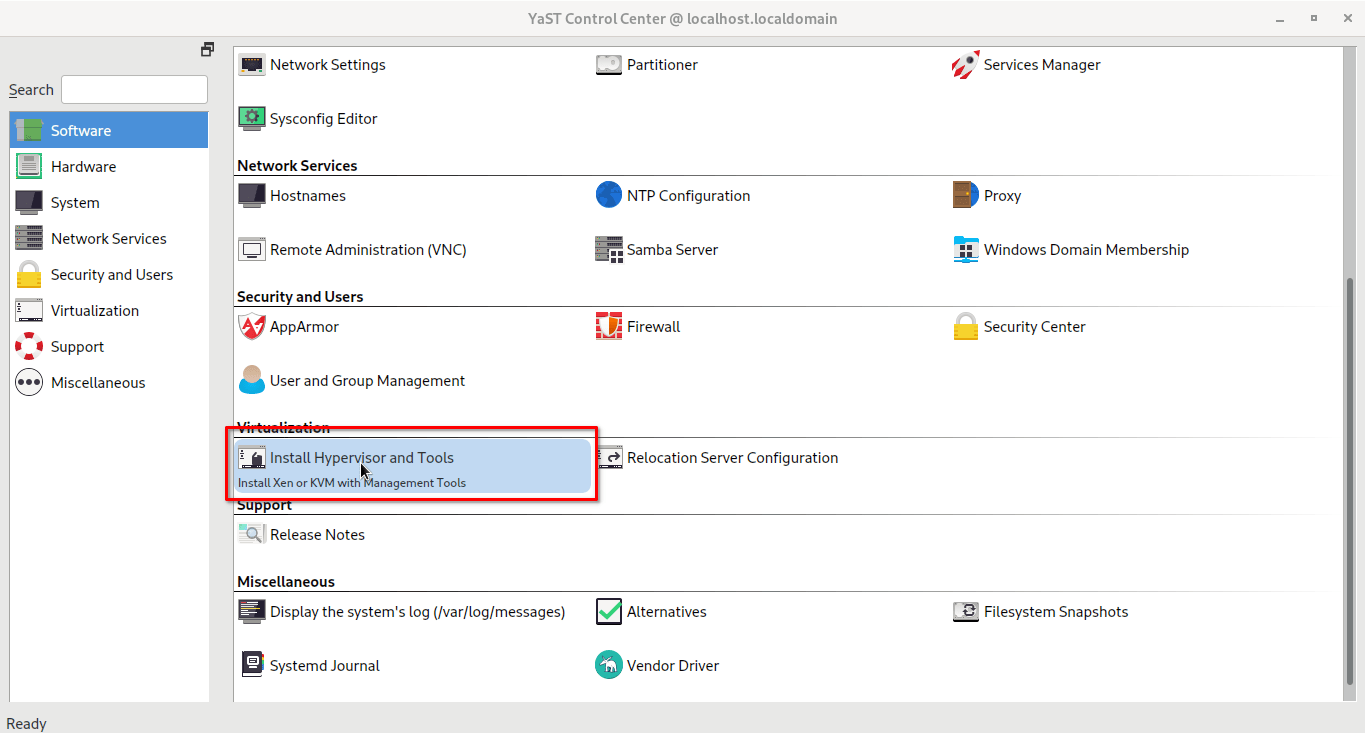1365x733 pixels.
Task: Click "Proxy" text
Action: click(1002, 196)
